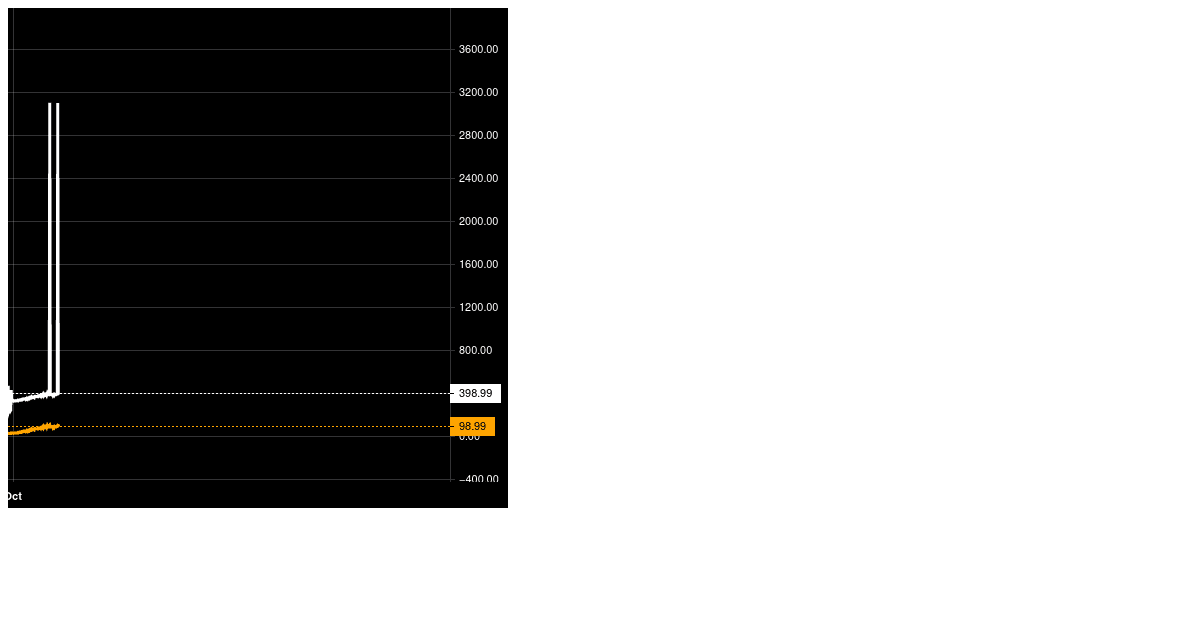Click the white 398.99 price label
The width and height of the screenshot is (1200, 630).
475,393
